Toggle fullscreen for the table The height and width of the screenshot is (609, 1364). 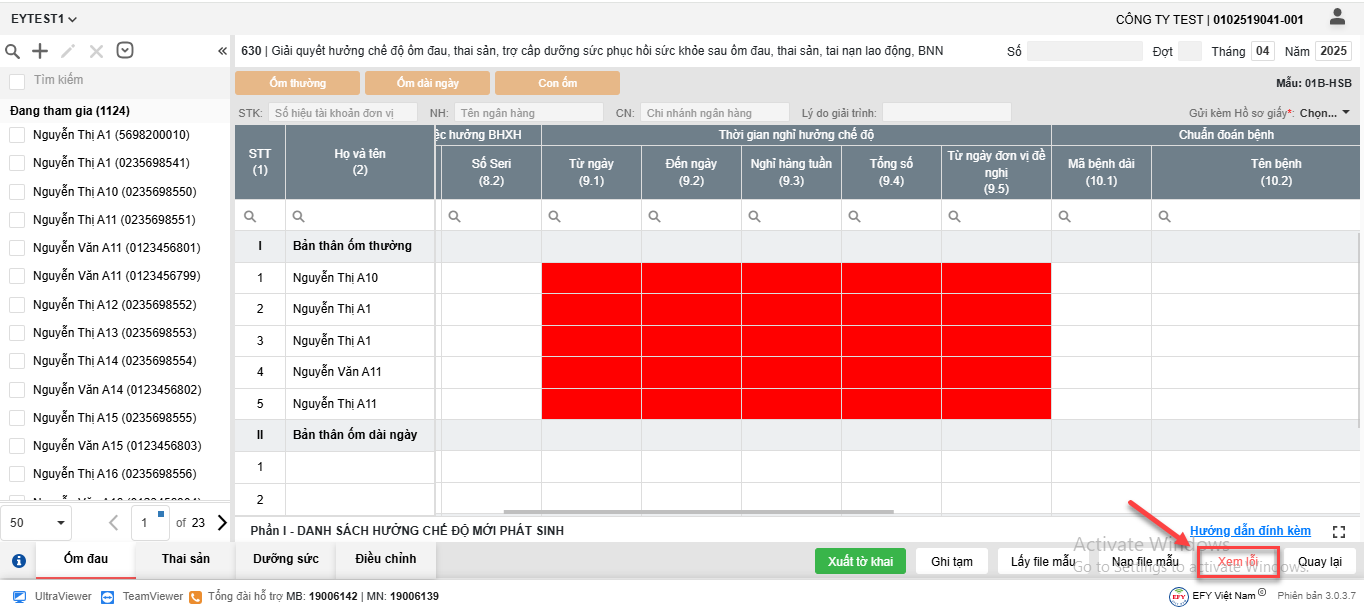1340,532
